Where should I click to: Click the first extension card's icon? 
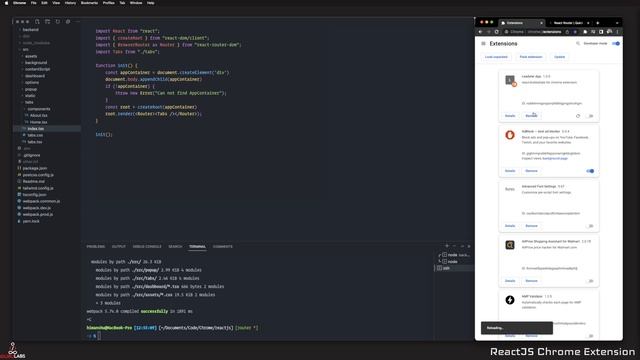510,80
